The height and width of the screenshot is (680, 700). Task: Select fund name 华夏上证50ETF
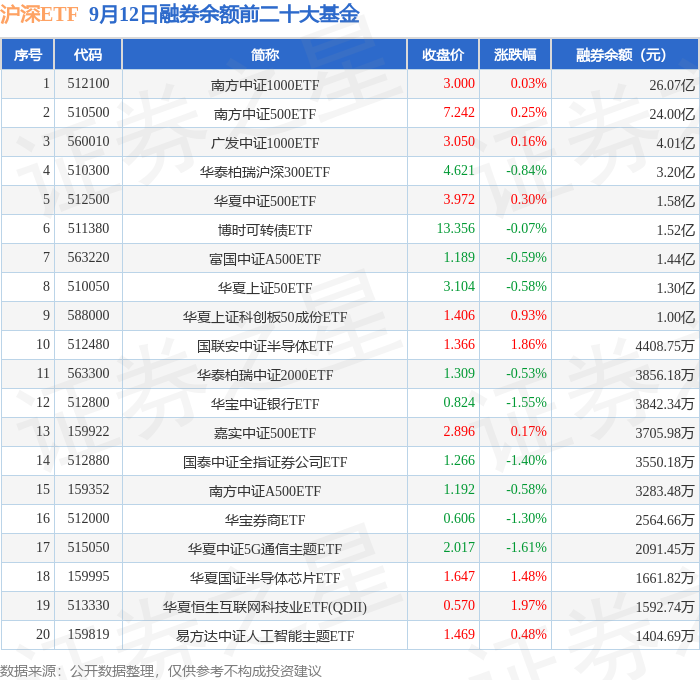(x=265, y=288)
